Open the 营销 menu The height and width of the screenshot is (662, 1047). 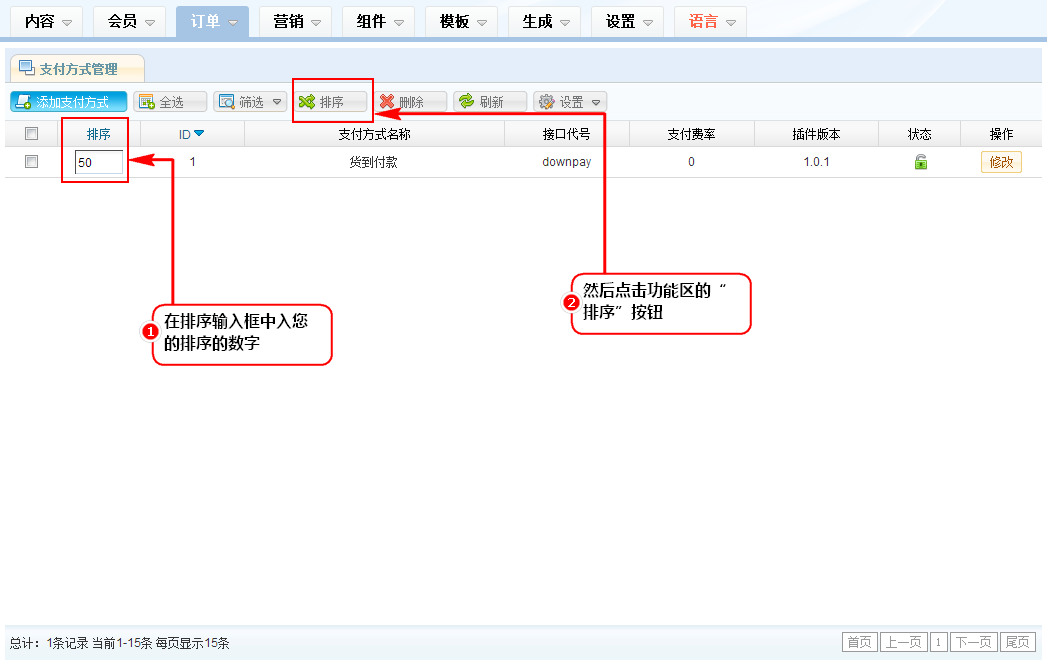(295, 22)
